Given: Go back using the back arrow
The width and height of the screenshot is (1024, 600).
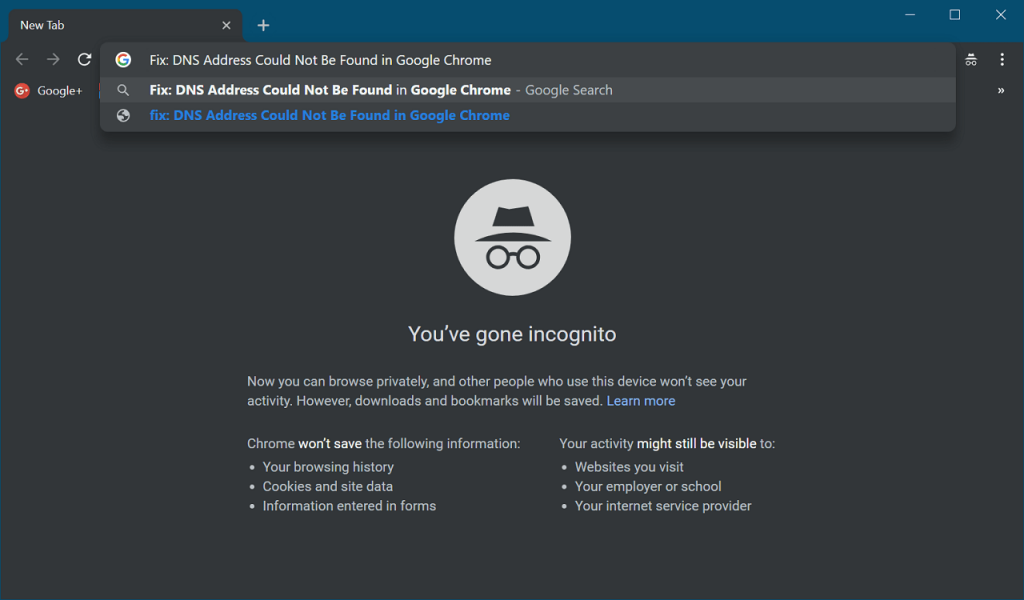Looking at the screenshot, I should [22, 59].
